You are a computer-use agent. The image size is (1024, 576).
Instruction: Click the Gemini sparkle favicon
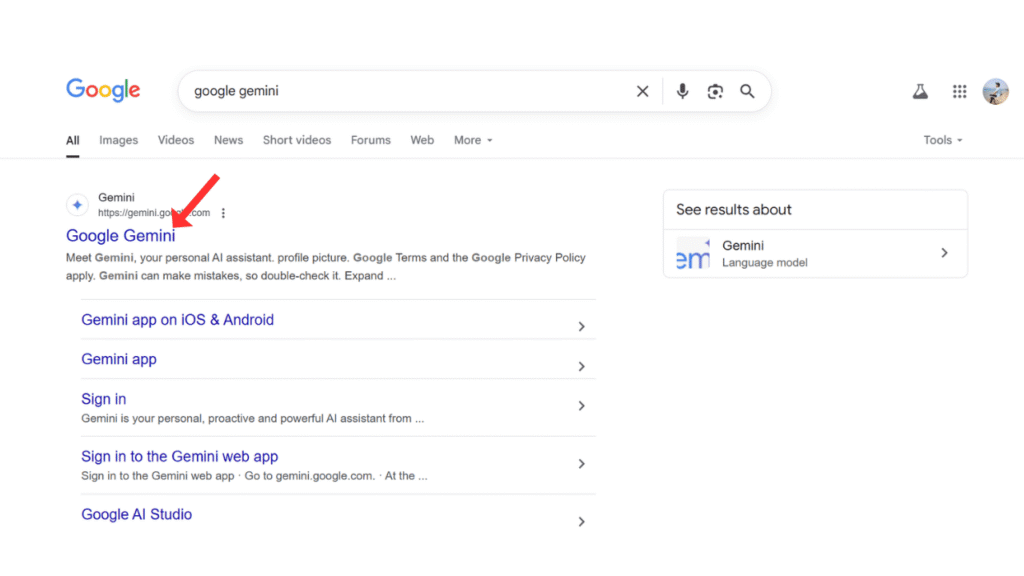pos(77,205)
